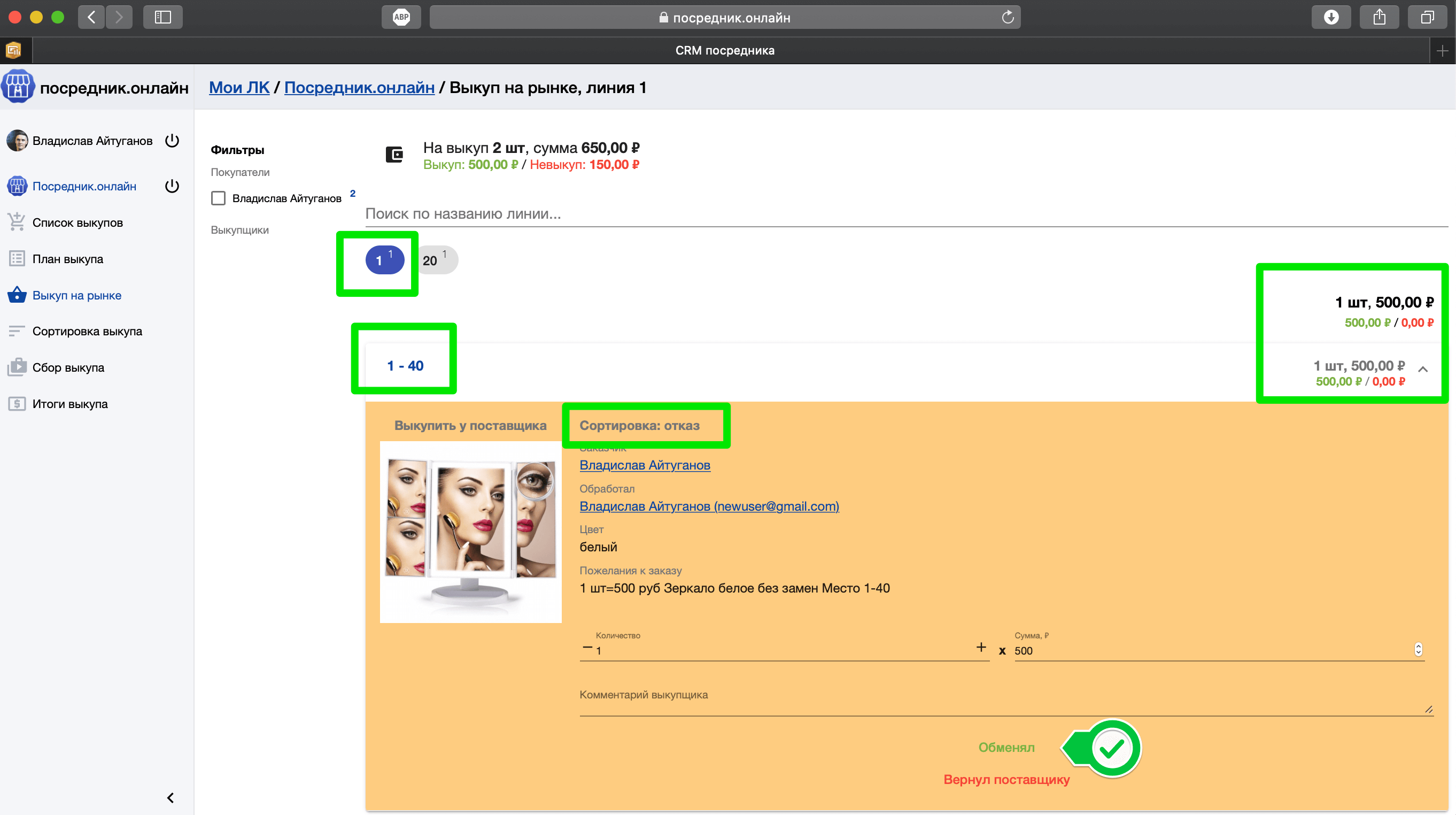Click the AdBlock Plus icon in toolbar
Screen dimensions: 1456x815
coord(401,17)
